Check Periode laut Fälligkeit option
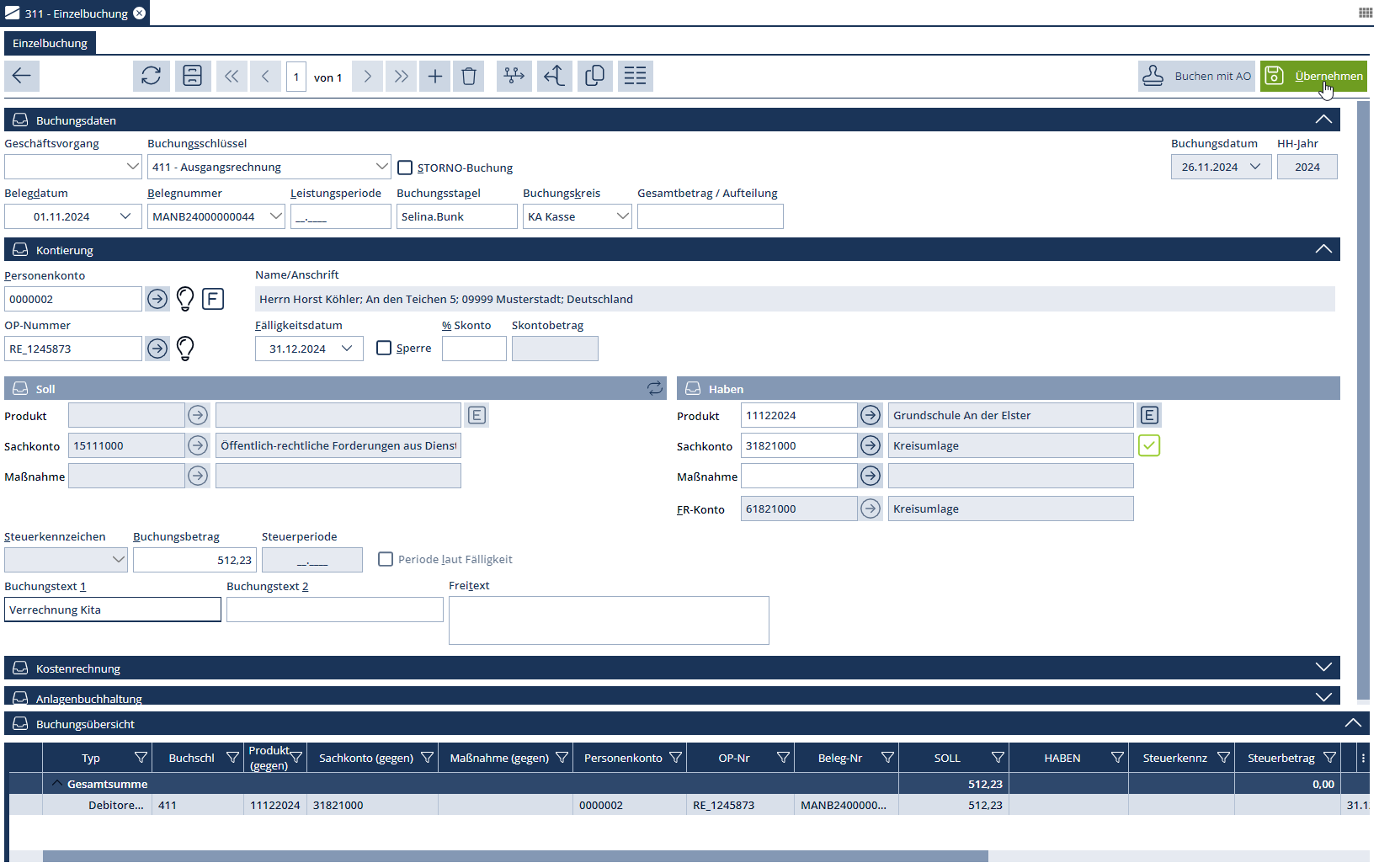This screenshot has height=868, width=1379. coord(386,560)
